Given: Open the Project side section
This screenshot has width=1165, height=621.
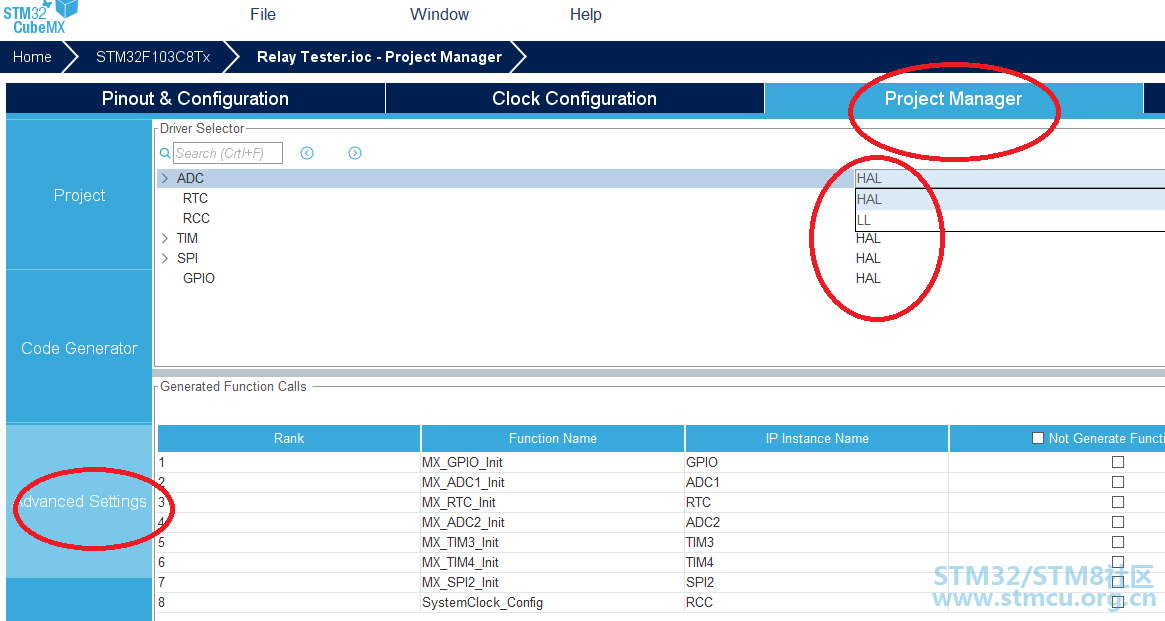Looking at the screenshot, I should coord(79,195).
